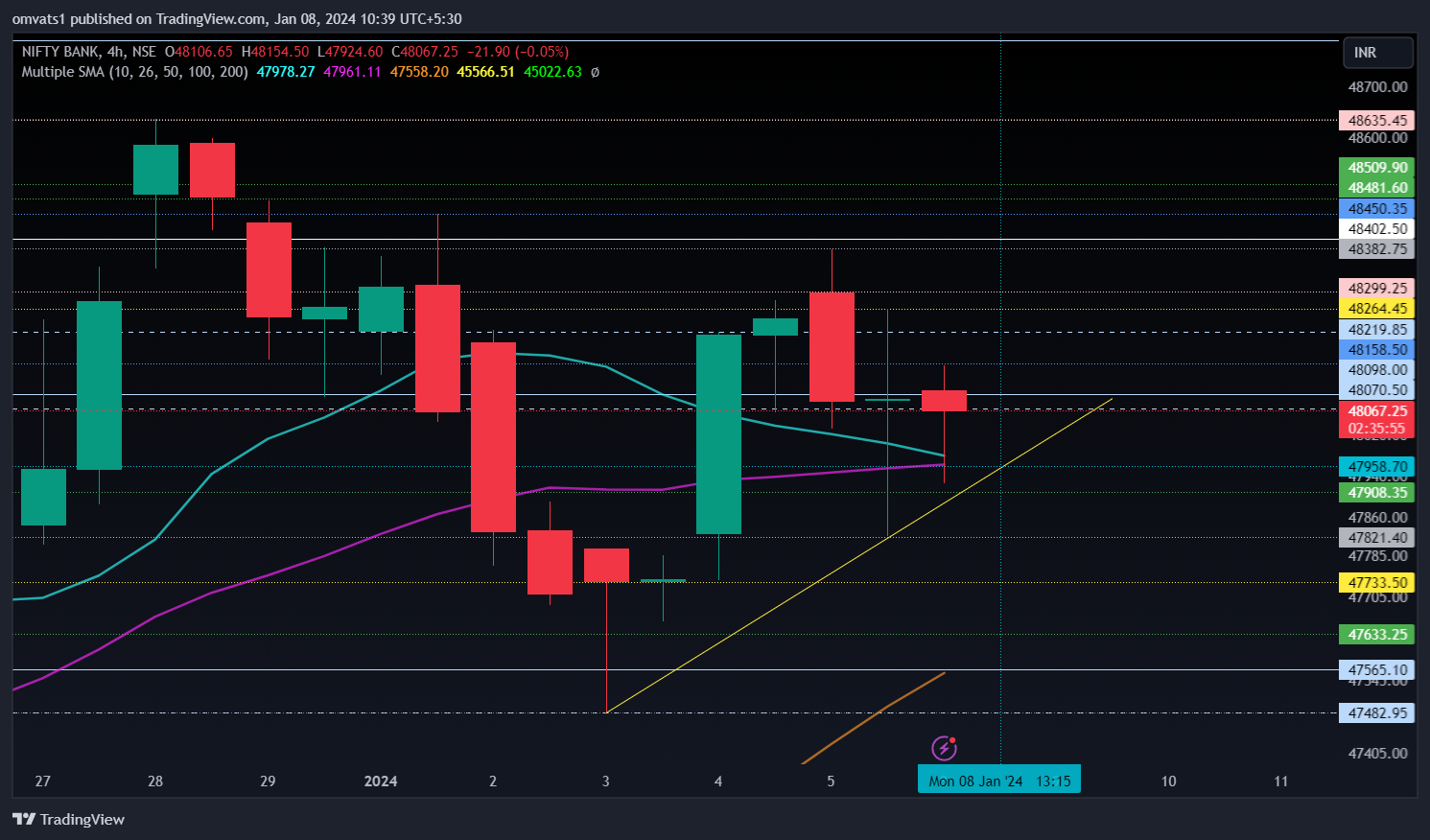
Task: Click the green SMA 200 value 45022.63
Action: (x=552, y=72)
